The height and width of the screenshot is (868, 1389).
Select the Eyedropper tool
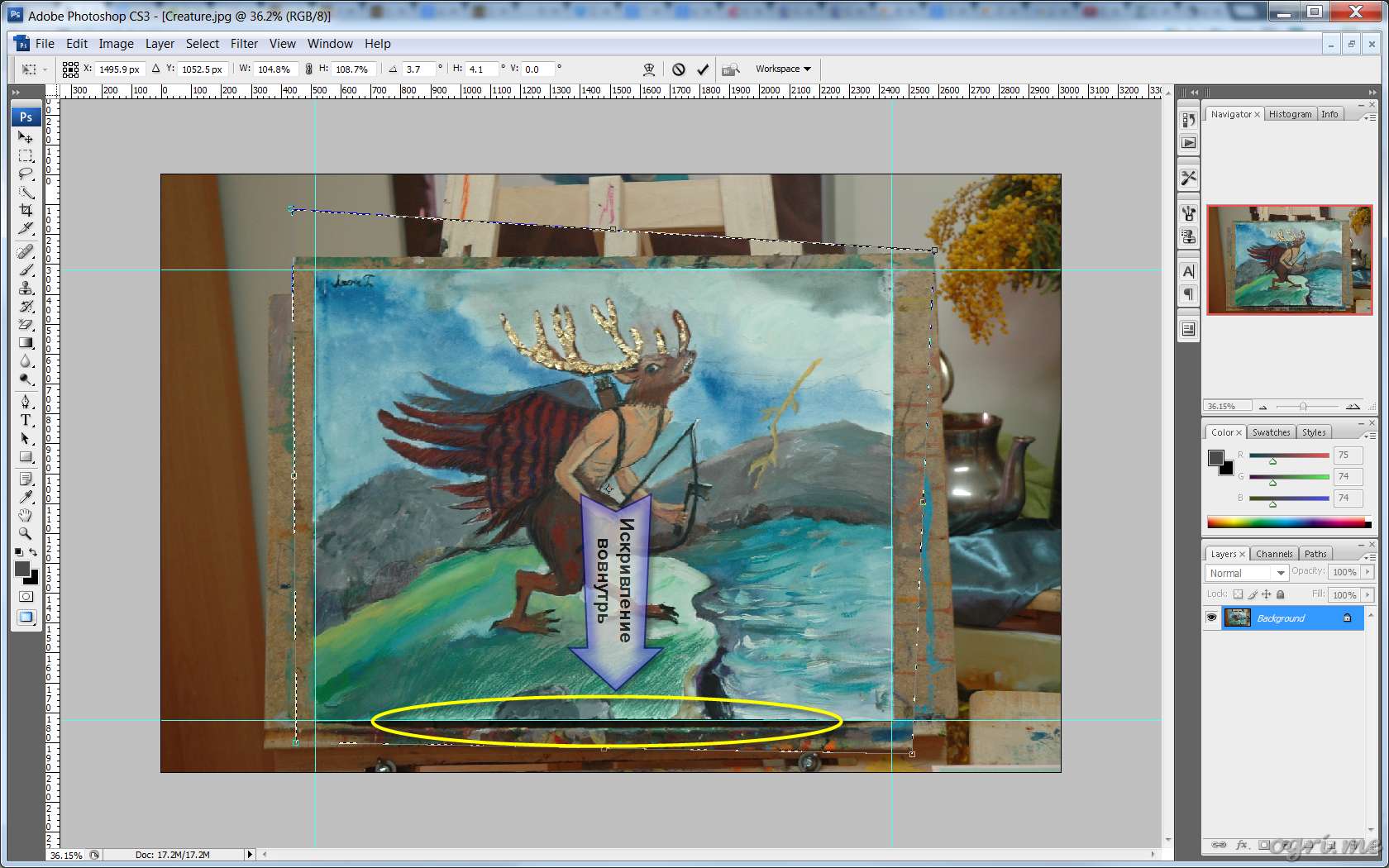pos(26,497)
